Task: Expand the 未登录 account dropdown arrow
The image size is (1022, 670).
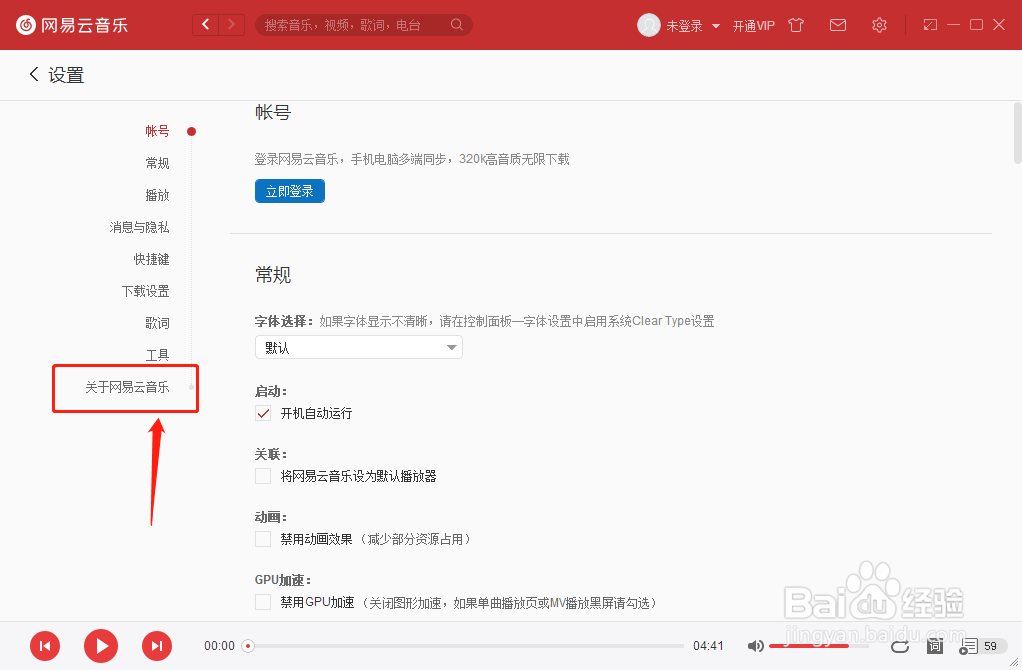Action: 716,26
